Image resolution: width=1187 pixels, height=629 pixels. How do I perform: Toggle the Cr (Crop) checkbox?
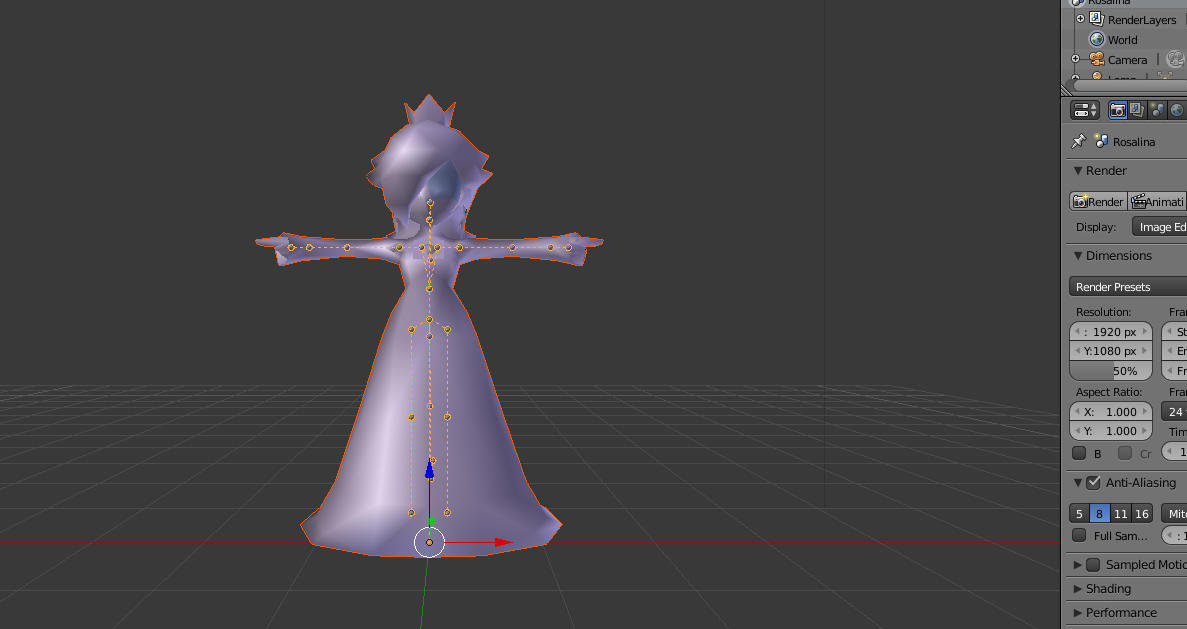tap(1125, 453)
